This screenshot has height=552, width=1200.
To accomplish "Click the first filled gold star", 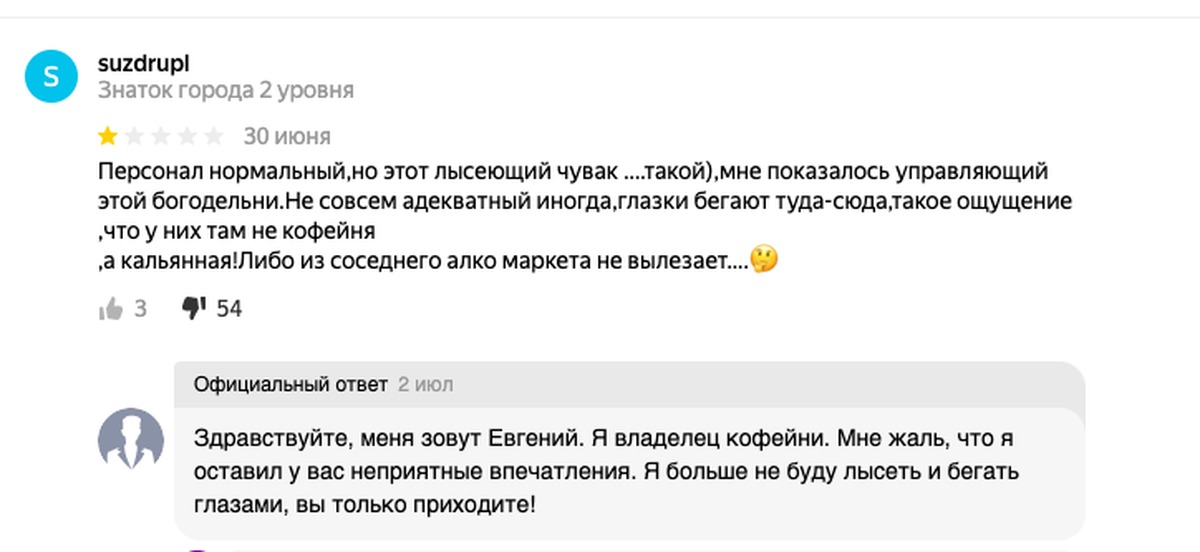I will click(108, 136).
